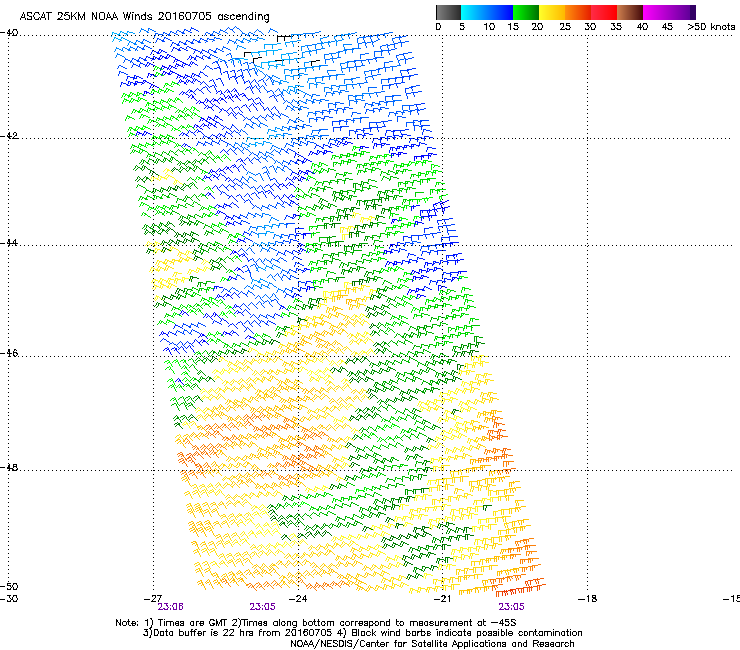Click the latitude label -46

[x=9, y=353]
